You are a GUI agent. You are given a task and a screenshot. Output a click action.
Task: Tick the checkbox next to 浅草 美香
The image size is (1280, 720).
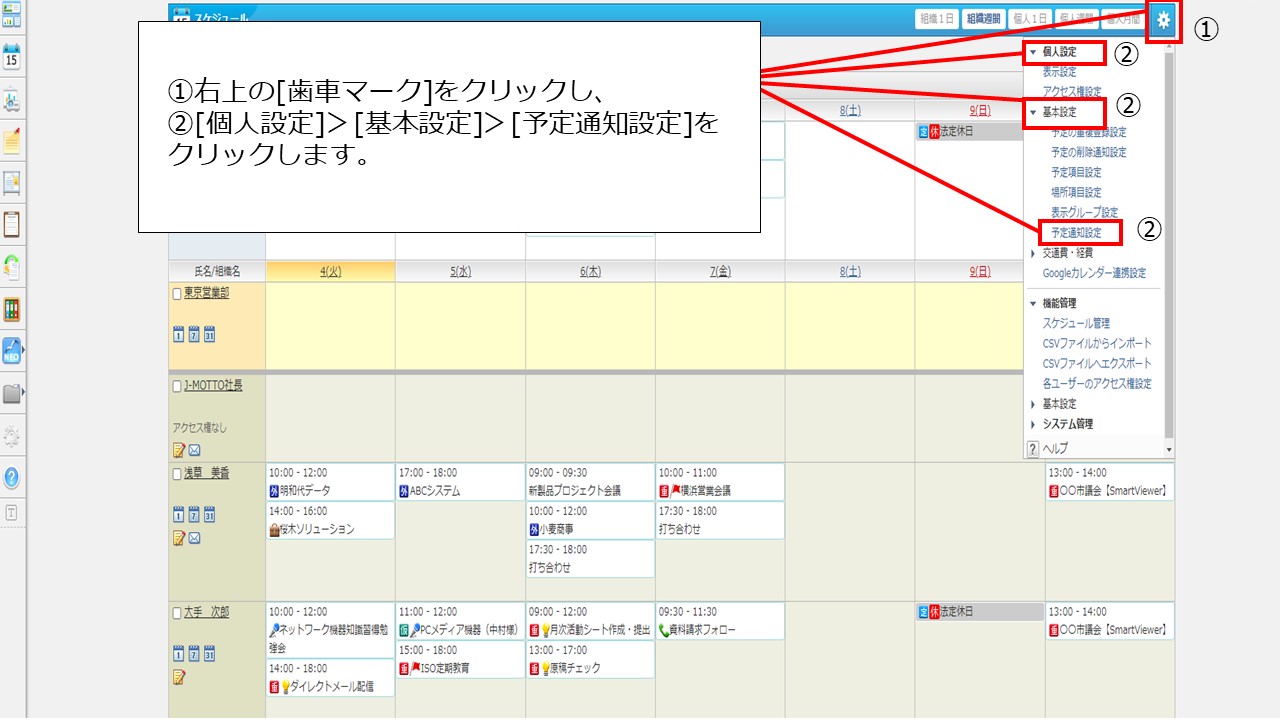click(177, 474)
